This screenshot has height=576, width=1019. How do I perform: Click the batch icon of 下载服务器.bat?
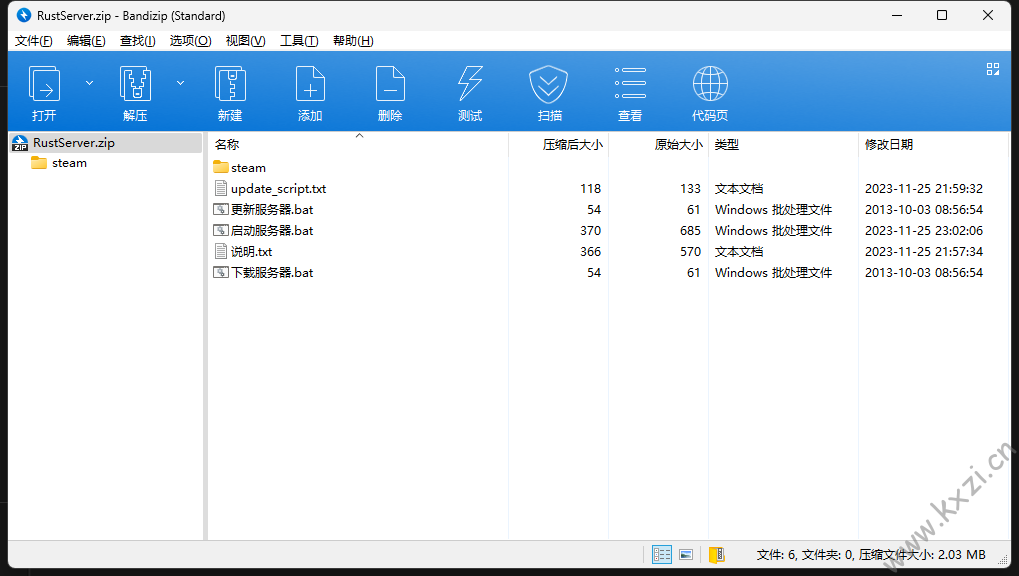click(221, 272)
